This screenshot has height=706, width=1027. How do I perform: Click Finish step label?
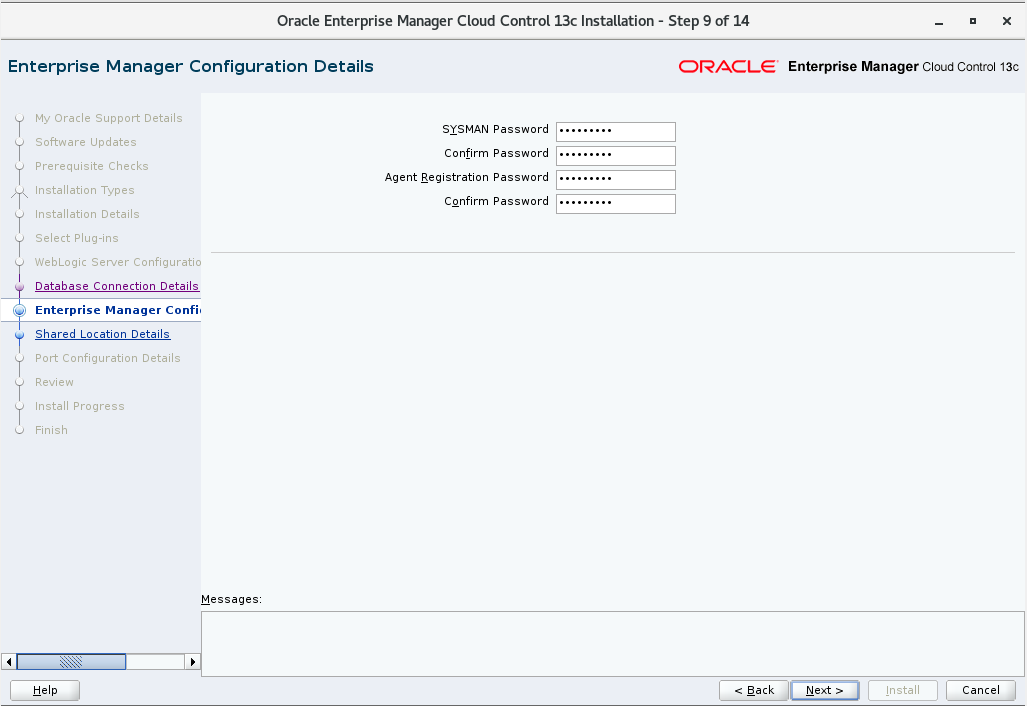point(51,430)
